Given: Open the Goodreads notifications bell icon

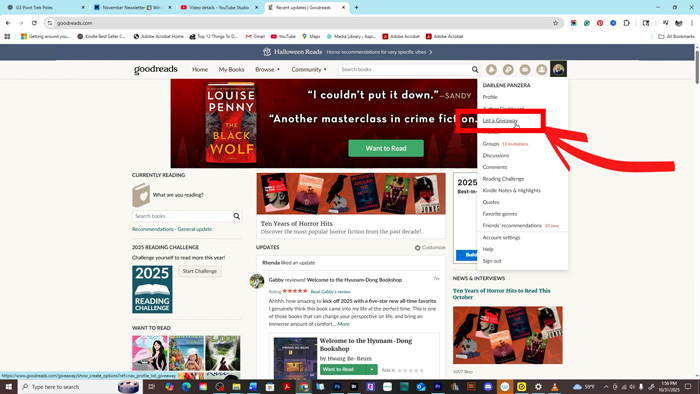Looking at the screenshot, I should (491, 70).
